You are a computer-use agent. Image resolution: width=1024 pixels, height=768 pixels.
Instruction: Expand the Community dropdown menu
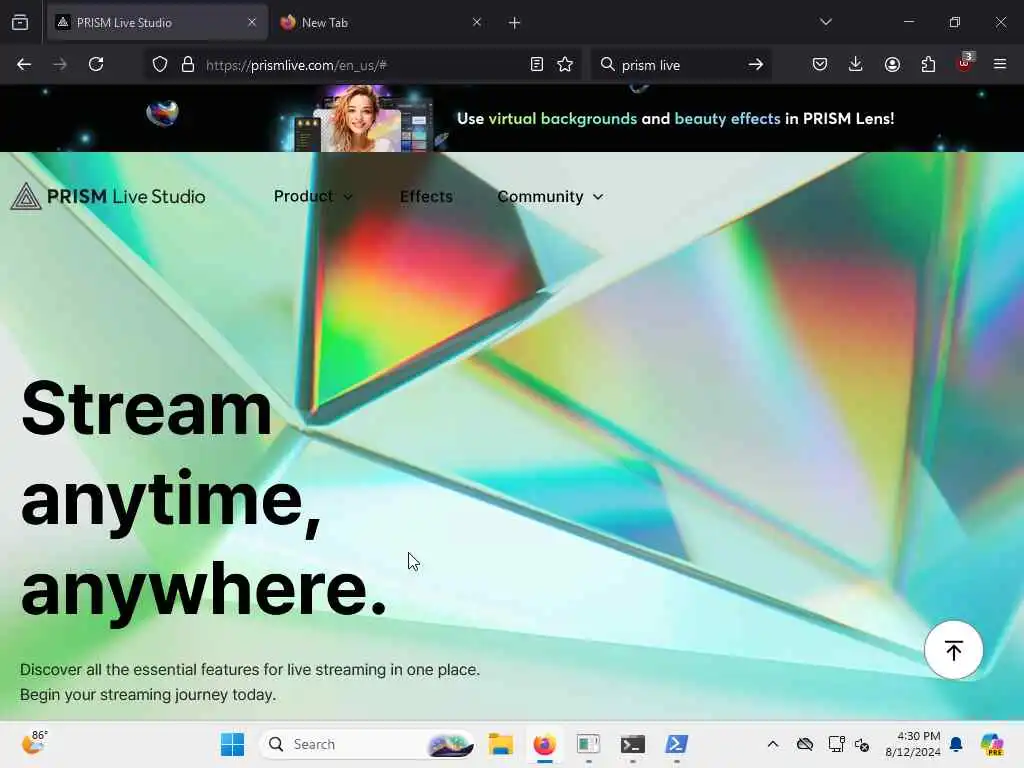point(550,196)
